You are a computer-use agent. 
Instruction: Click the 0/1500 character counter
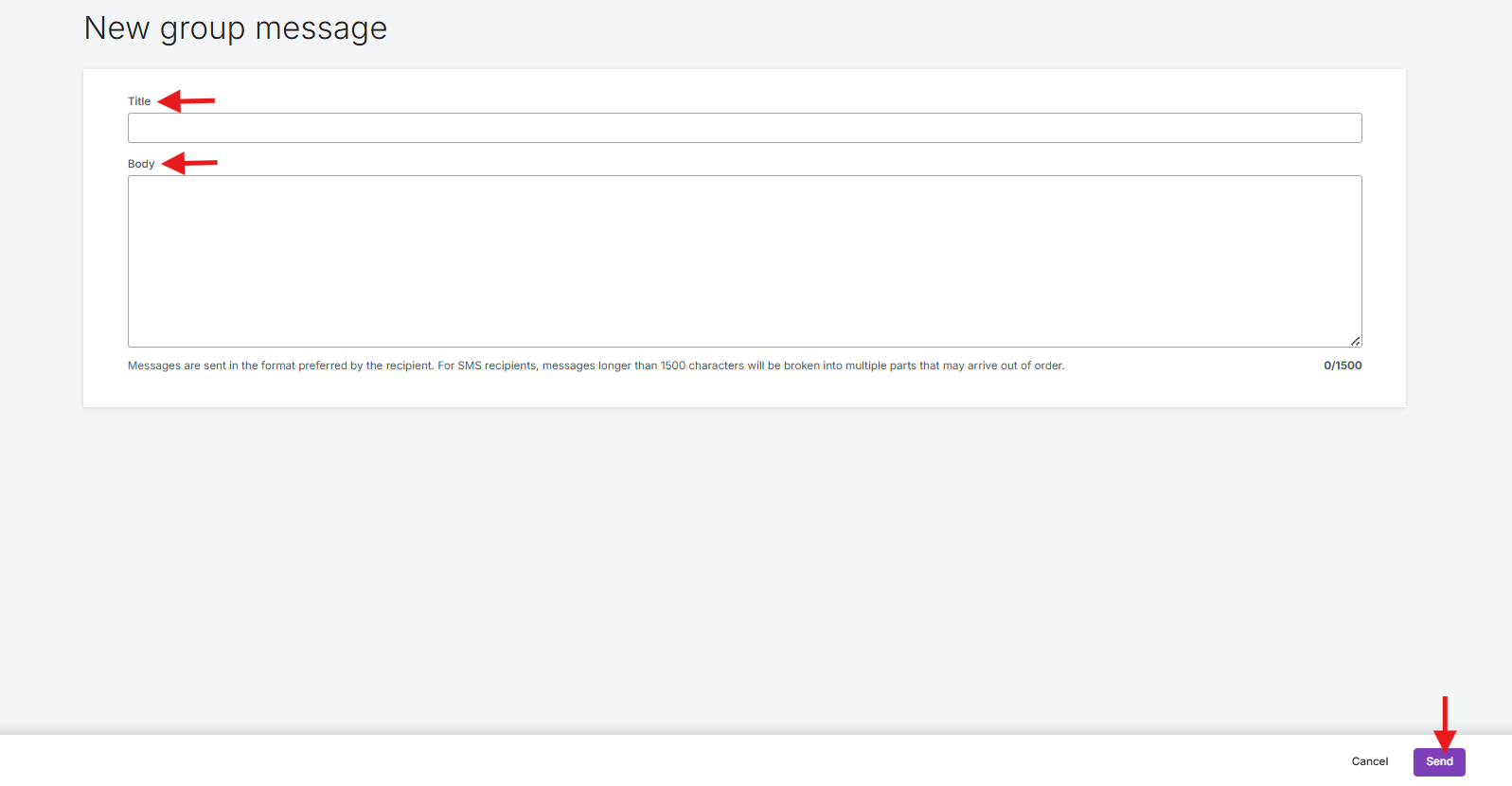click(1342, 366)
